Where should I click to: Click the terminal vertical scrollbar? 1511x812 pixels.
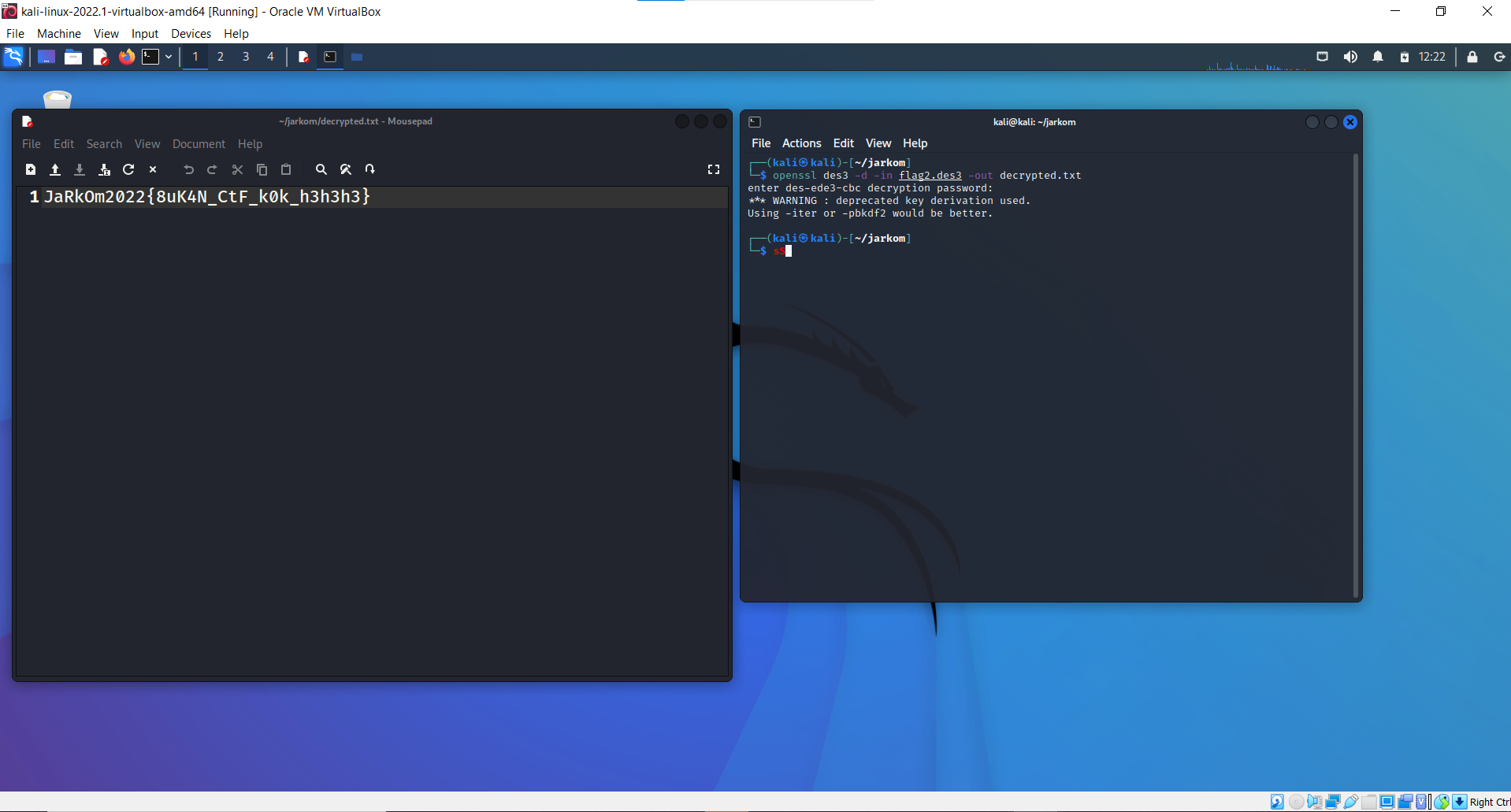click(1355, 375)
